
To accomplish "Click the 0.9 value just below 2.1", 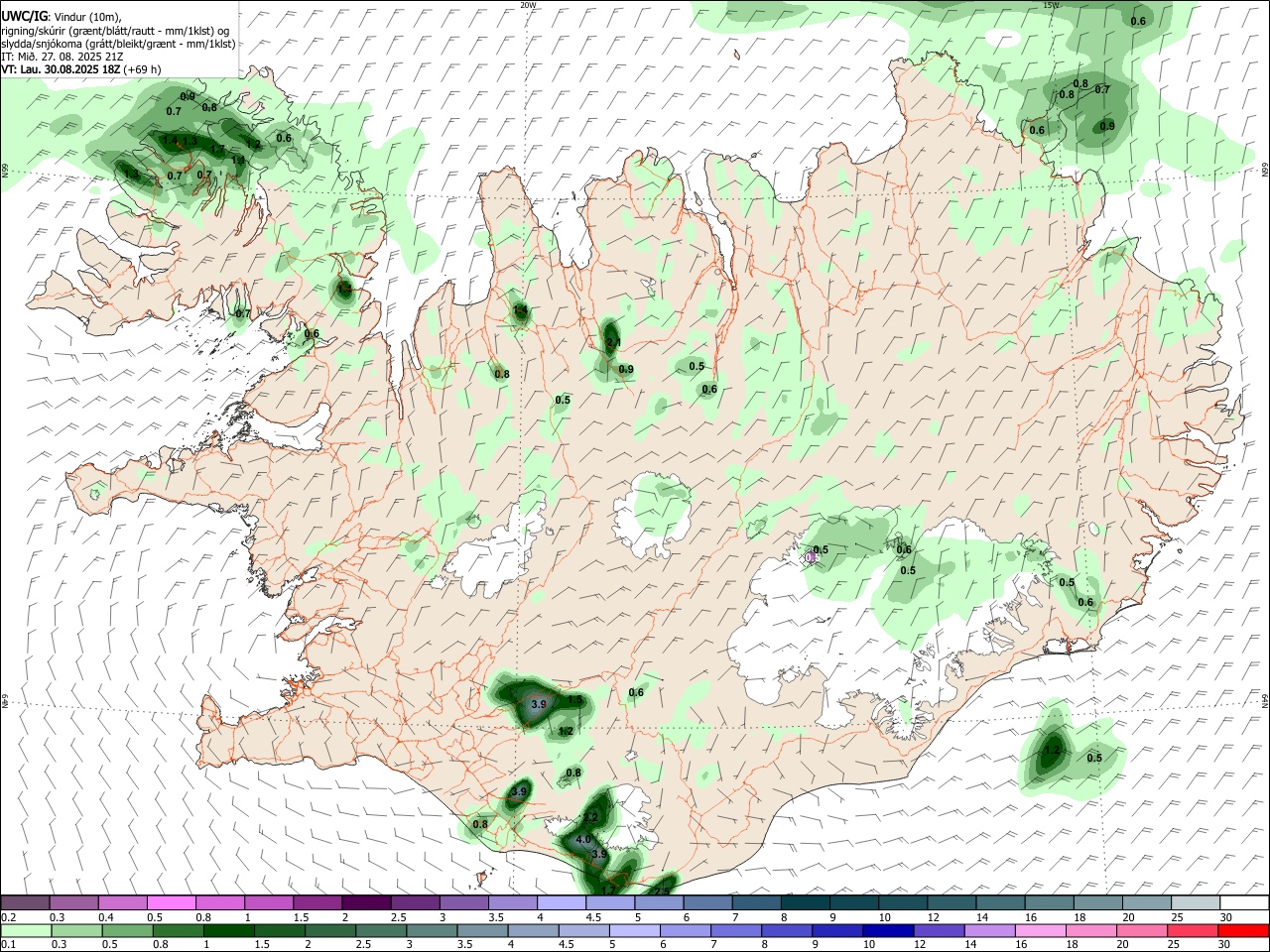I will coord(626,370).
